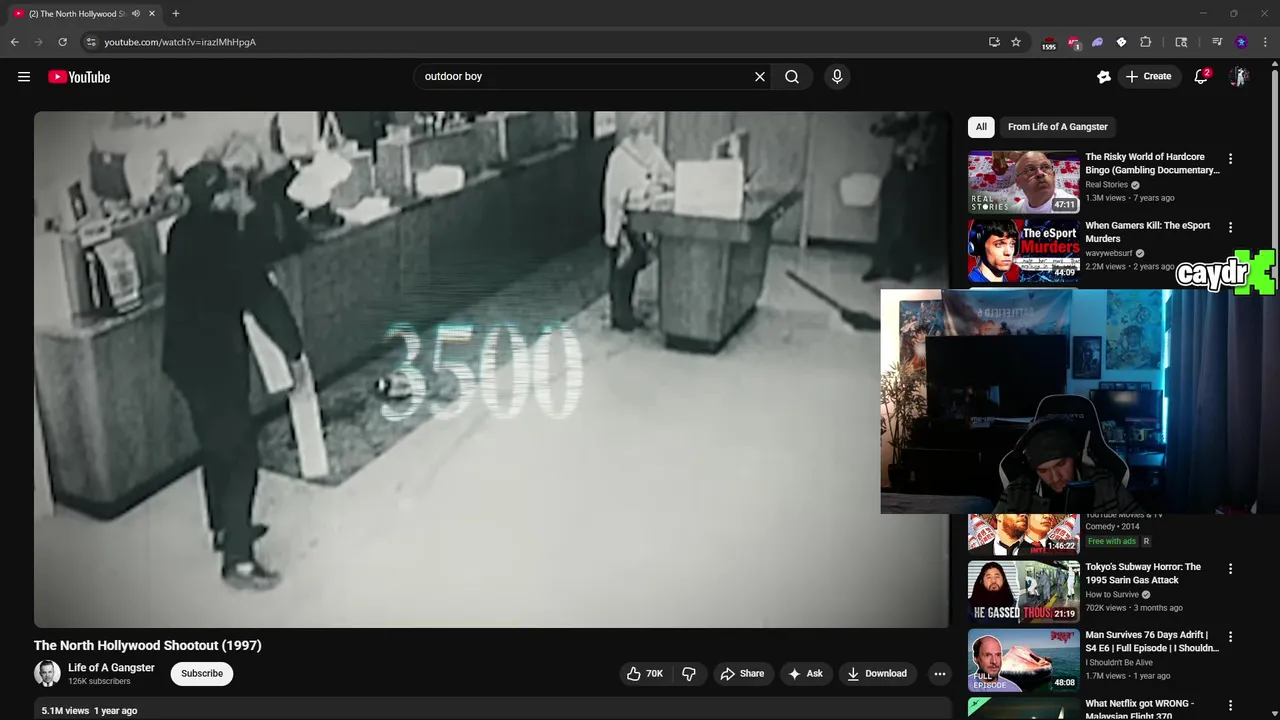Open Man Survives 76 Days Adrift title

1152,641
